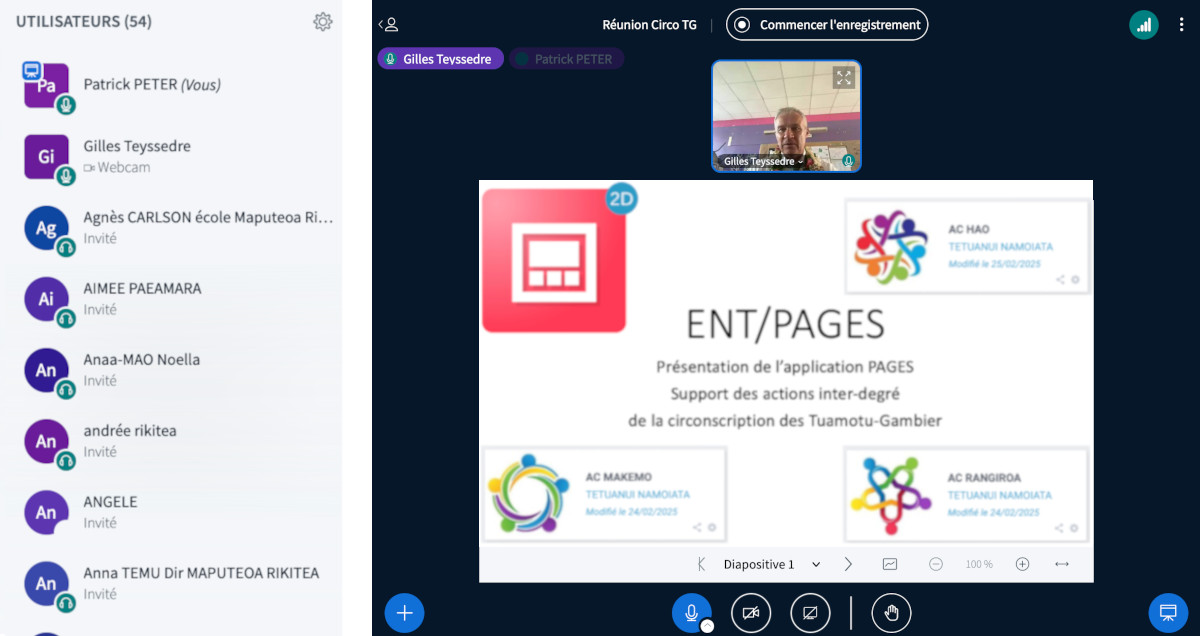Click the red PAGES application logo on the slide
Viewport: 1200px width, 636px height.
pyautogui.click(x=554, y=260)
